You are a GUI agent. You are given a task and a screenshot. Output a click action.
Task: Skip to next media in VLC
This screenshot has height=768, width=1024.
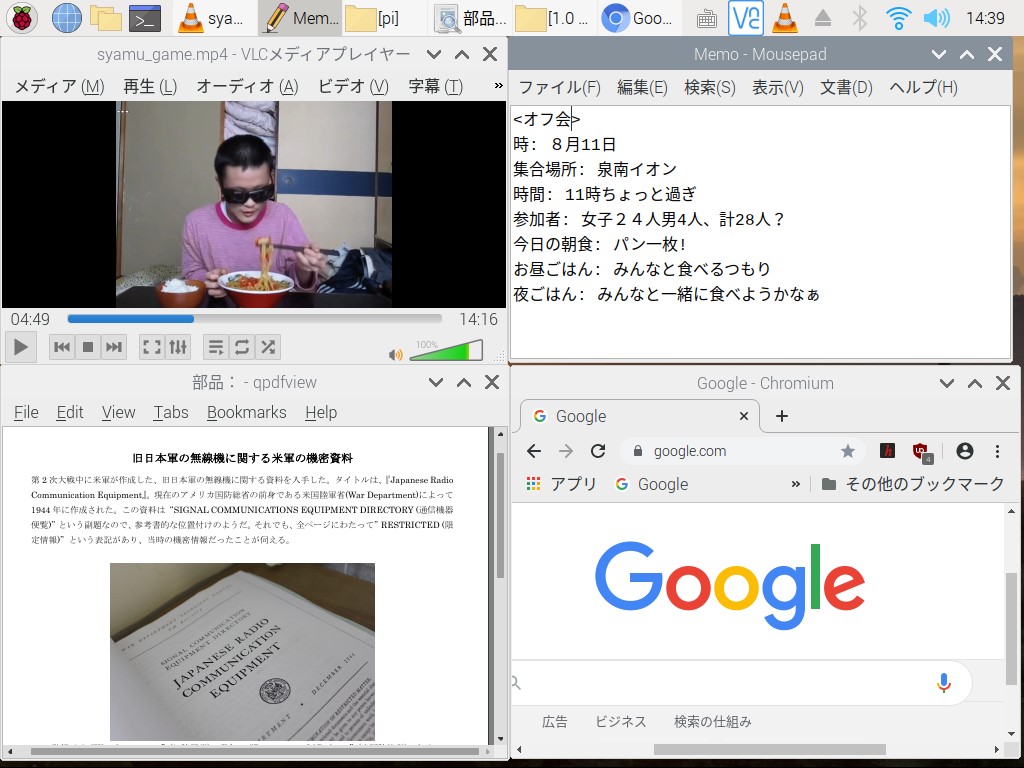point(114,347)
